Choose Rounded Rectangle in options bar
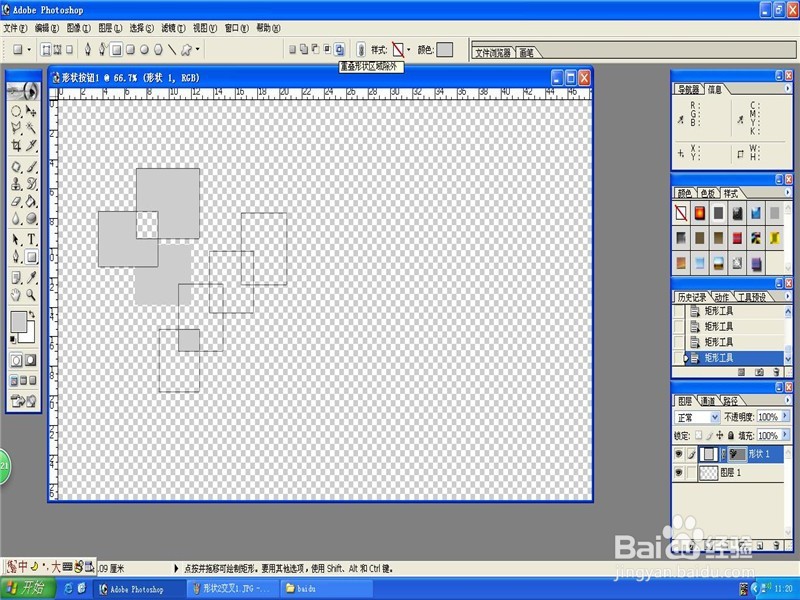 pyautogui.click(x=131, y=49)
